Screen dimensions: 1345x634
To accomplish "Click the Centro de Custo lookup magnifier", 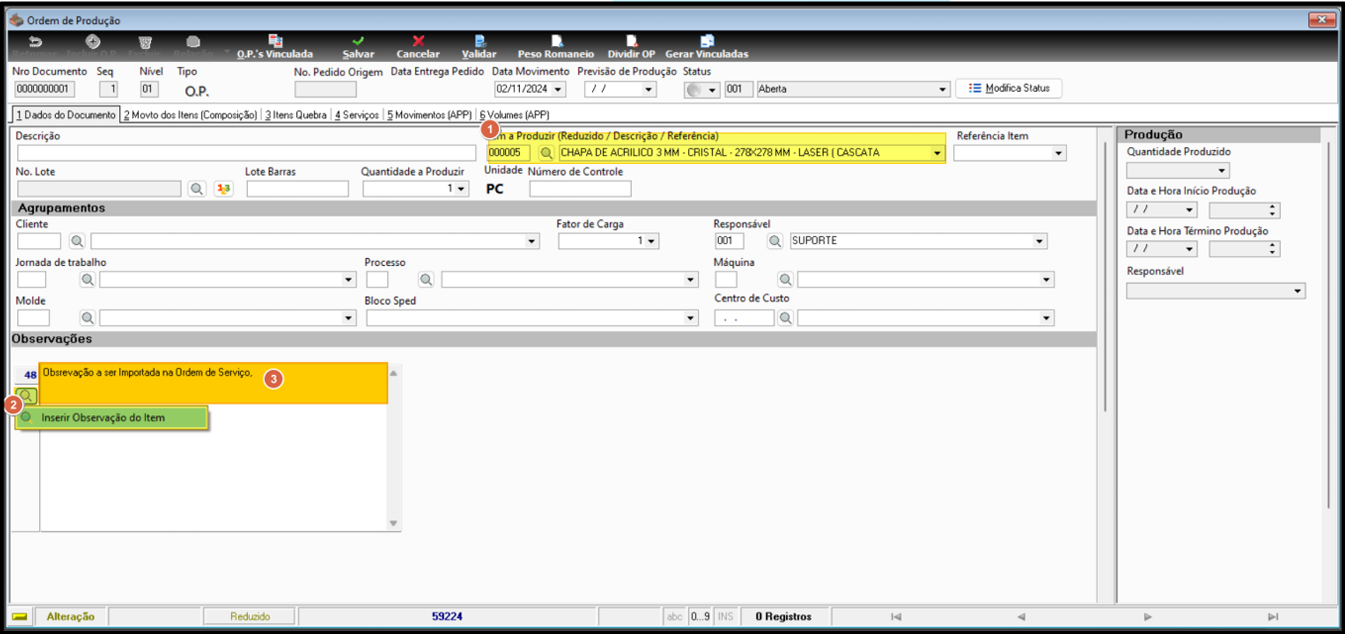I will pos(785,318).
